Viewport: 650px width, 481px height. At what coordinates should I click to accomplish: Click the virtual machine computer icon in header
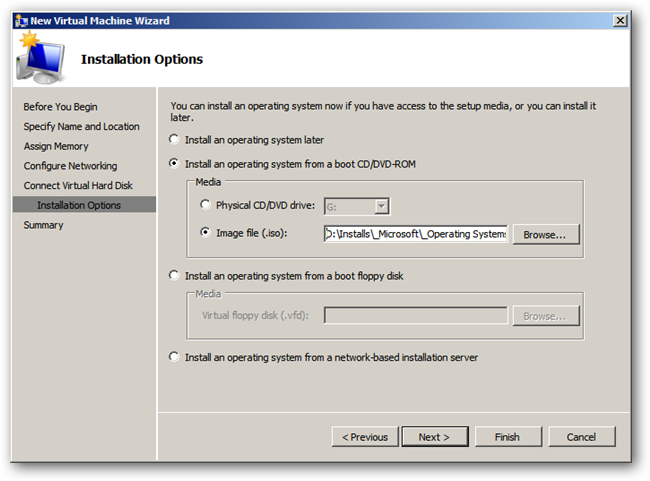pyautogui.click(x=41, y=58)
